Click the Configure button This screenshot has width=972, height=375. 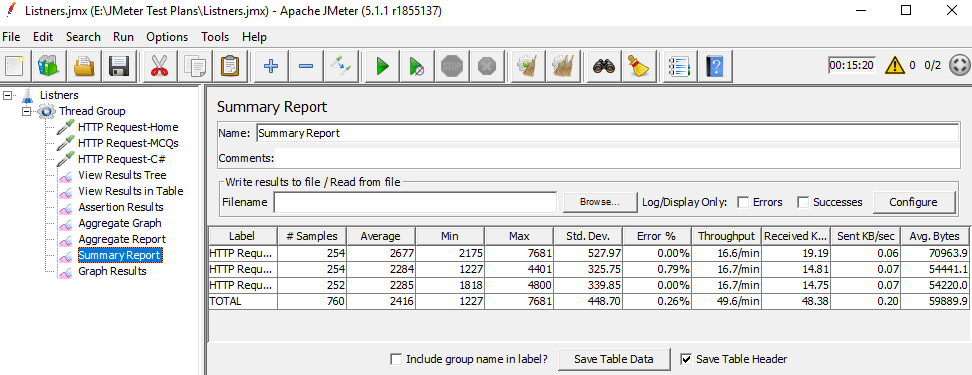pos(913,202)
